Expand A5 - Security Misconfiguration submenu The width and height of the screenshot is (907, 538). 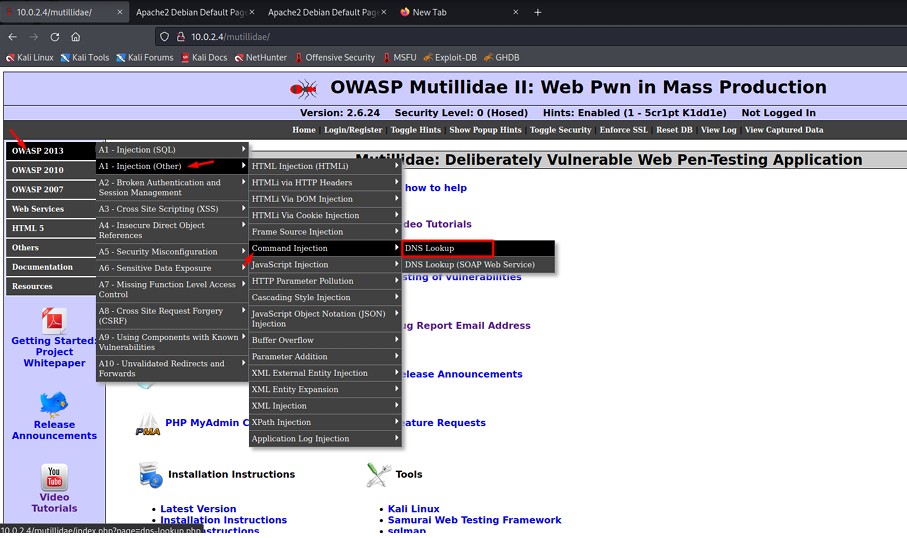[172, 252]
